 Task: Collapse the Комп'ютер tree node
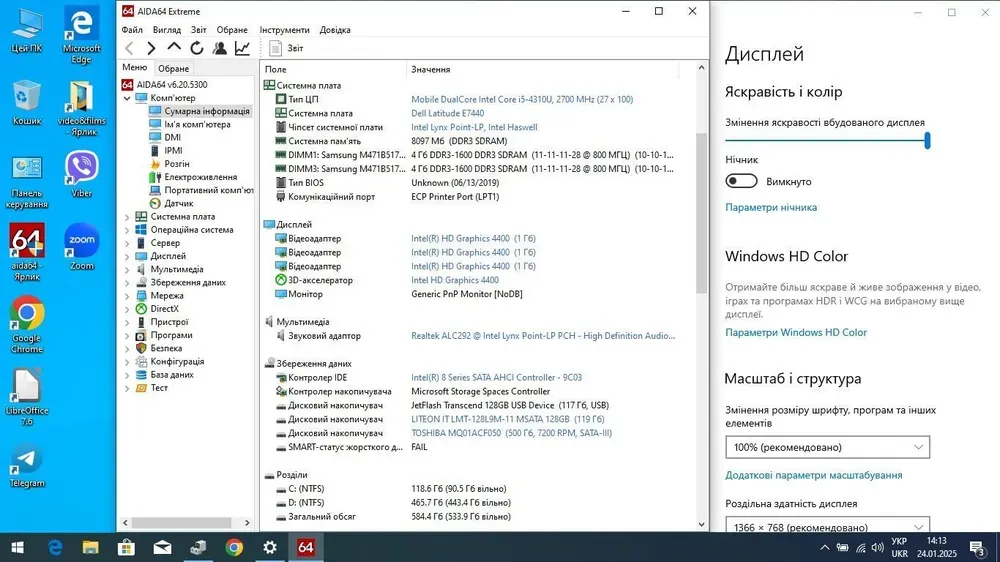[127, 98]
